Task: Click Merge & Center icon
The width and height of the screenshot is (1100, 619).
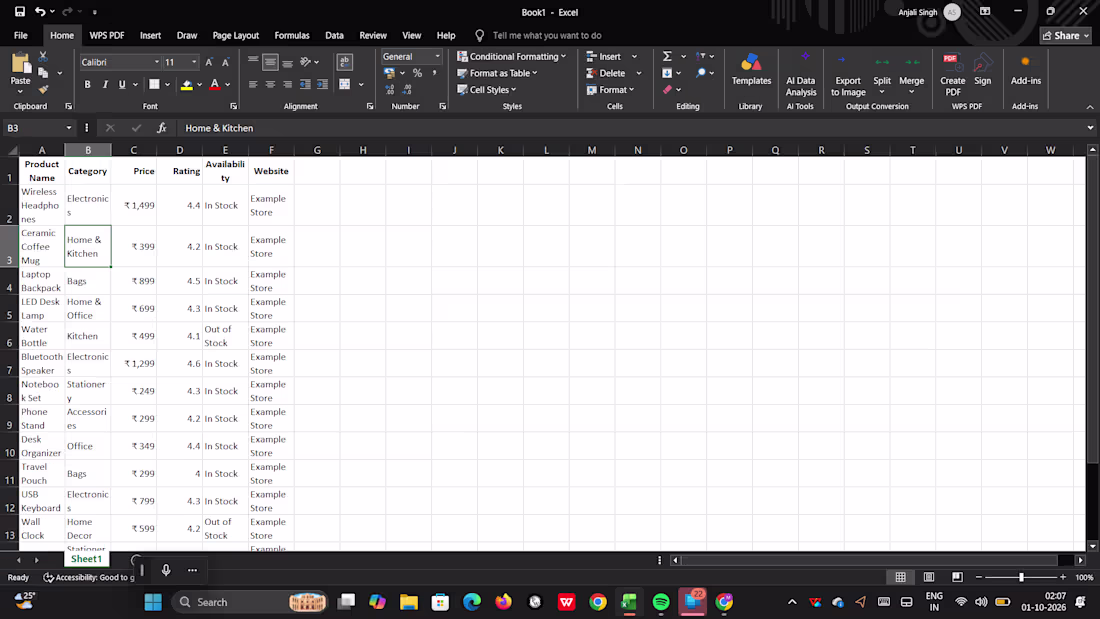Action: [x=344, y=84]
